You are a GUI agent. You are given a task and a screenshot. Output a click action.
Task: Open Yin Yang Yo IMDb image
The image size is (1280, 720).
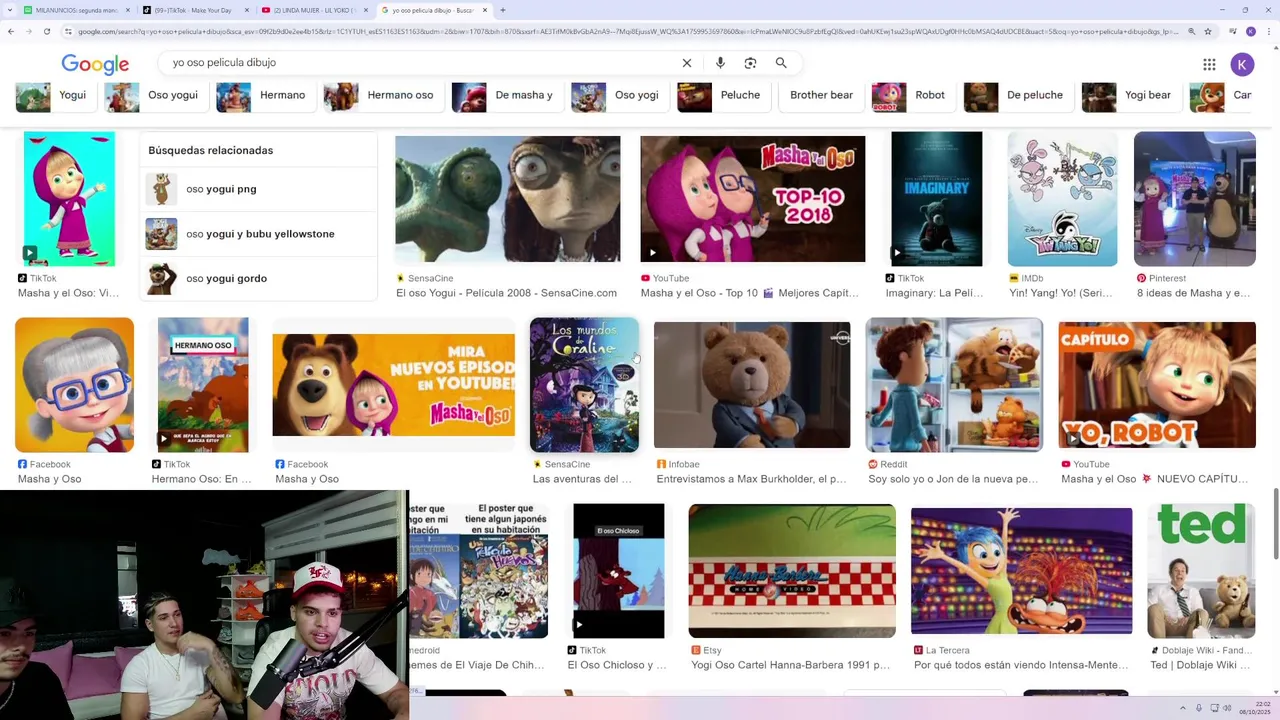pos(1062,198)
